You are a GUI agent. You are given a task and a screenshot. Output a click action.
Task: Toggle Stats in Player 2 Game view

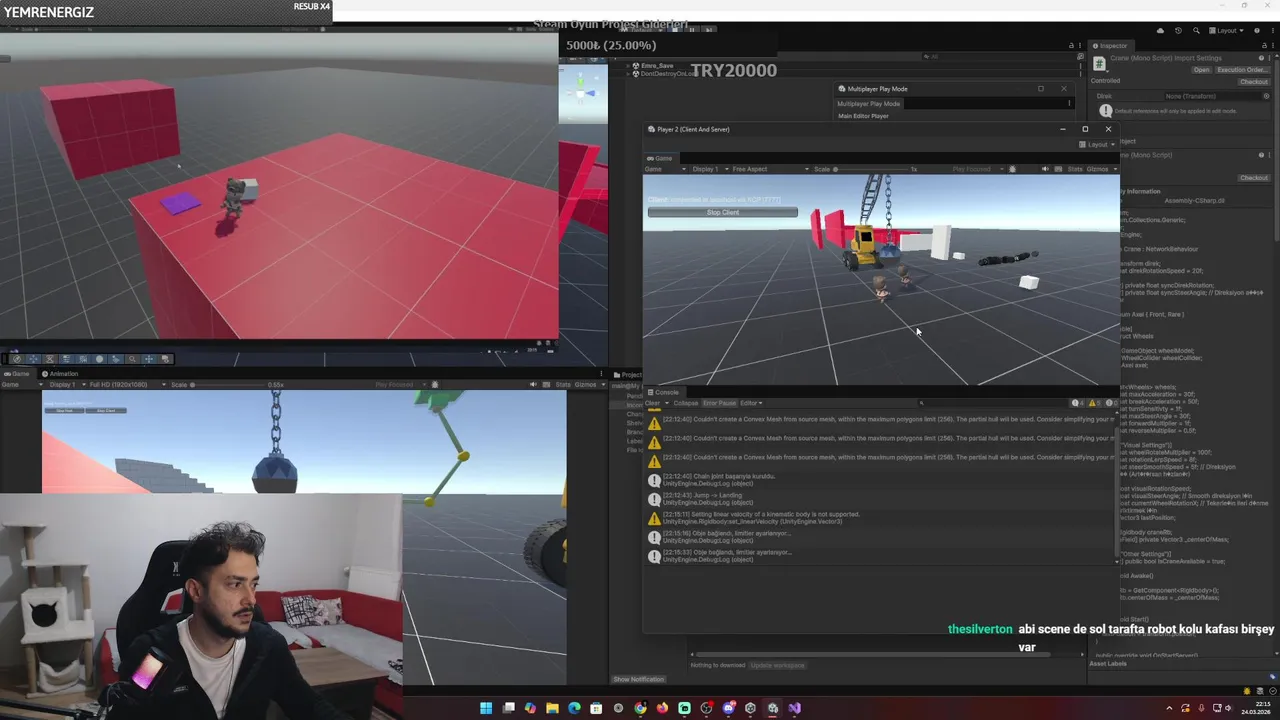pyautogui.click(x=1075, y=169)
